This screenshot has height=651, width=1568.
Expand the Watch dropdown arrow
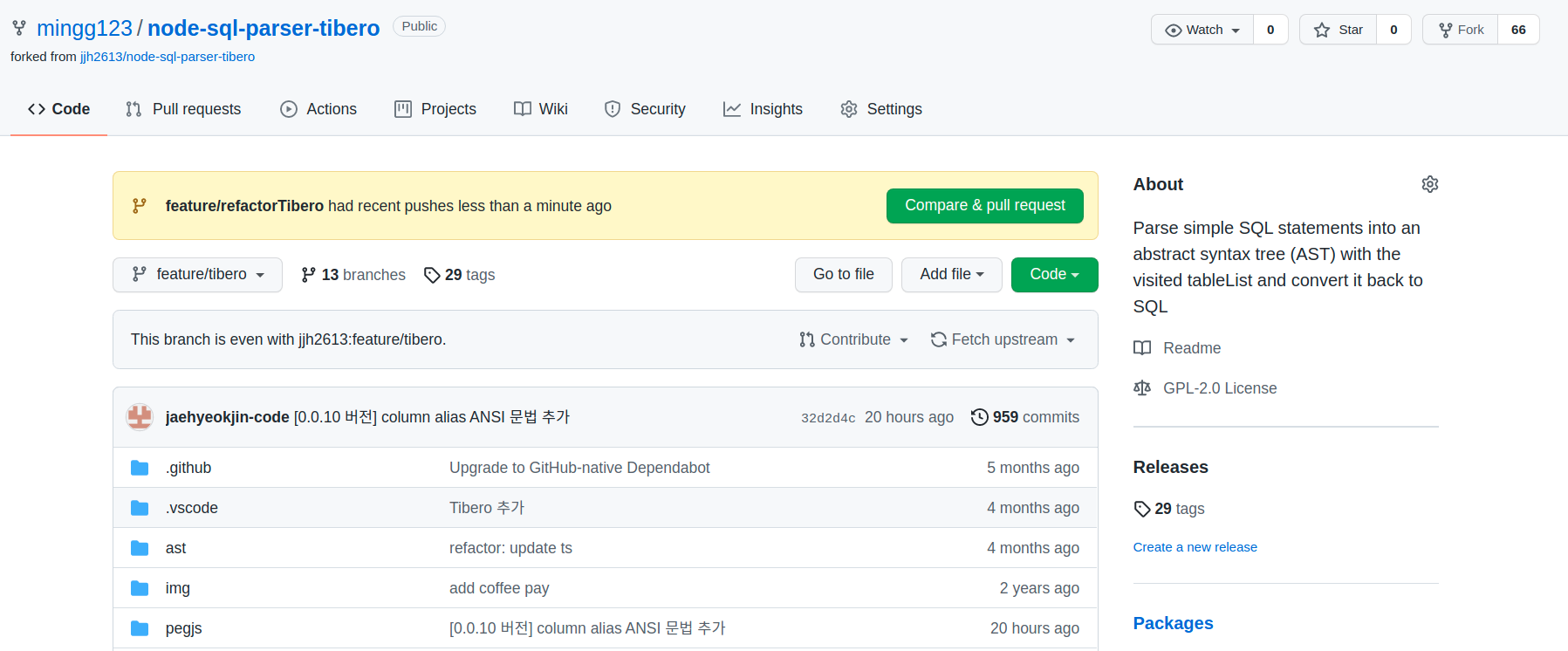click(x=1236, y=31)
